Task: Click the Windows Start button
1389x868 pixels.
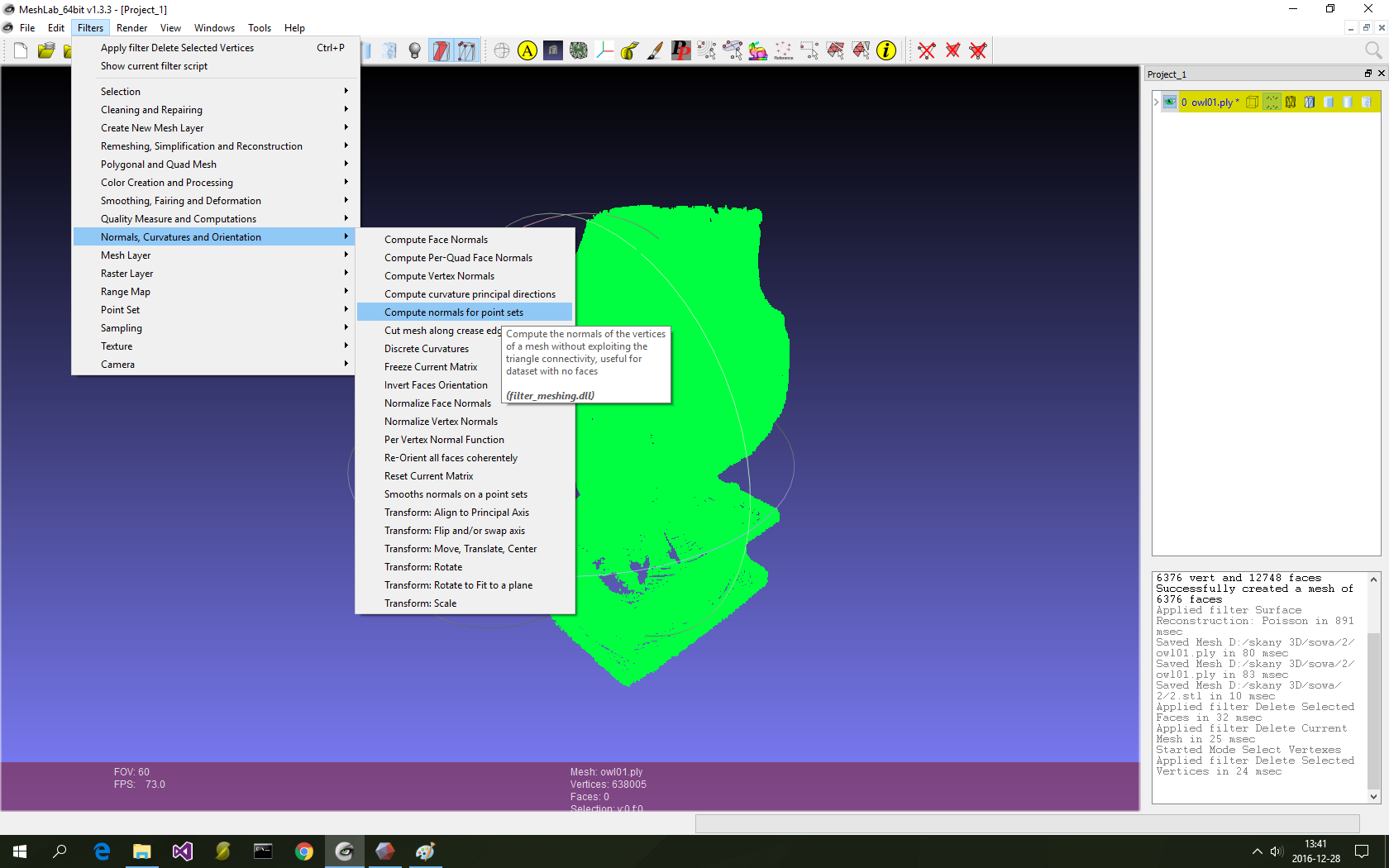Action: click(x=20, y=851)
